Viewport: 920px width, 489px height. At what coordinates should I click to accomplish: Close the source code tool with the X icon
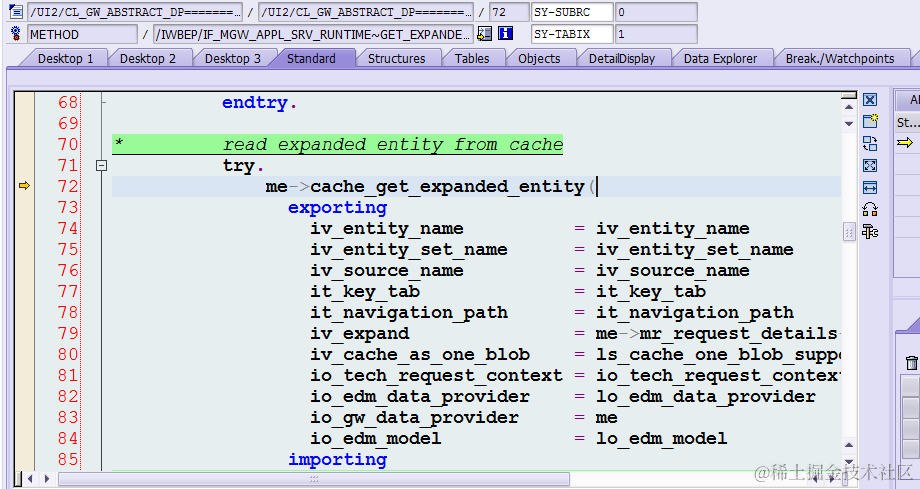[x=870, y=100]
